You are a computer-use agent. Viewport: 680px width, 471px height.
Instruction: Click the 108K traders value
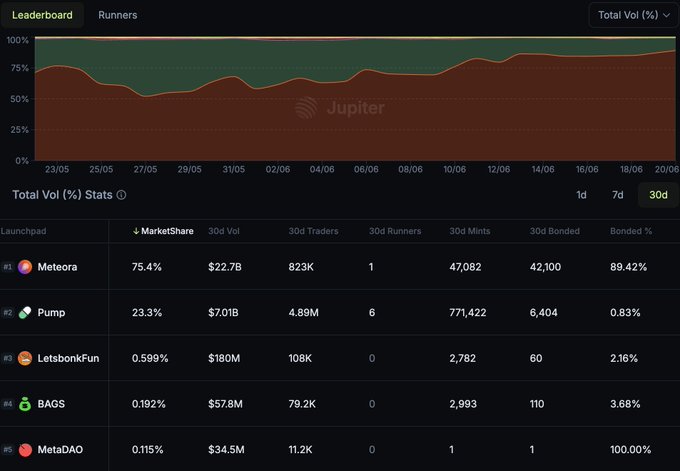click(x=300, y=358)
